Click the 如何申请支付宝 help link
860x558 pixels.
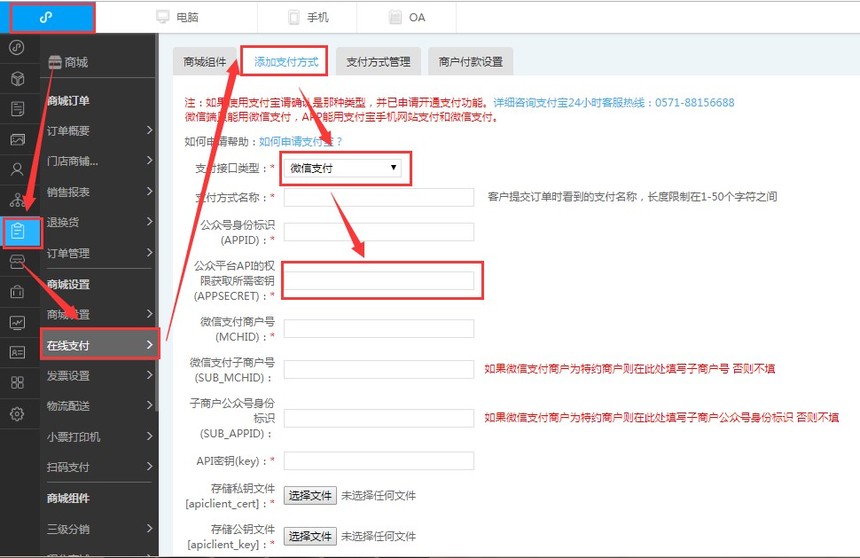(x=301, y=142)
